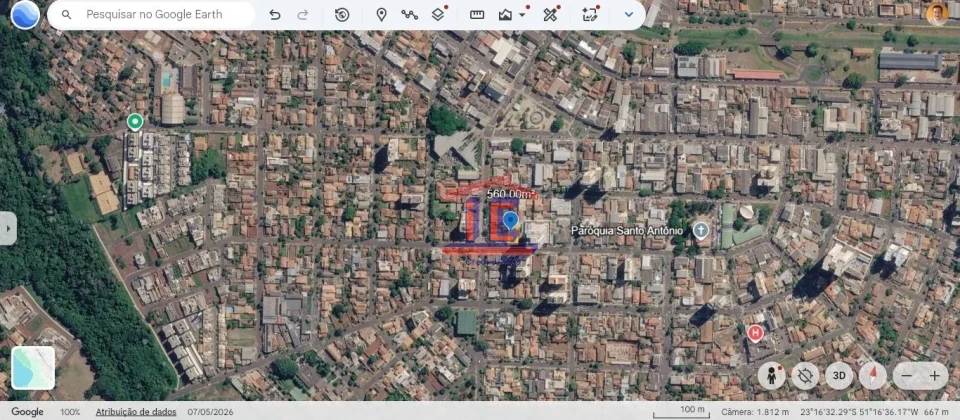
Task: Activate Street View pegman
Action: (x=771, y=376)
